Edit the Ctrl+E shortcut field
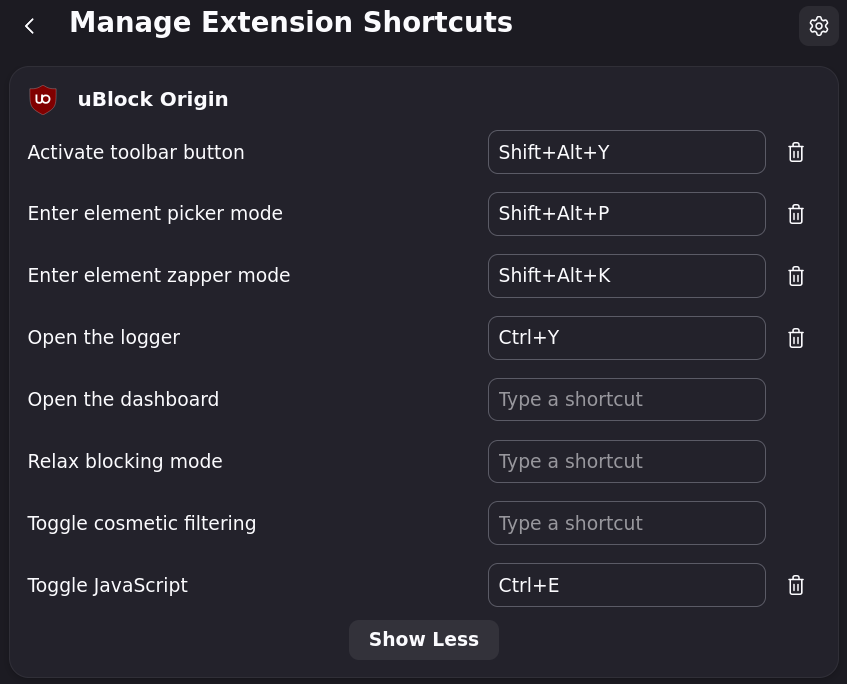Viewport: 847px width, 684px height. [627, 585]
